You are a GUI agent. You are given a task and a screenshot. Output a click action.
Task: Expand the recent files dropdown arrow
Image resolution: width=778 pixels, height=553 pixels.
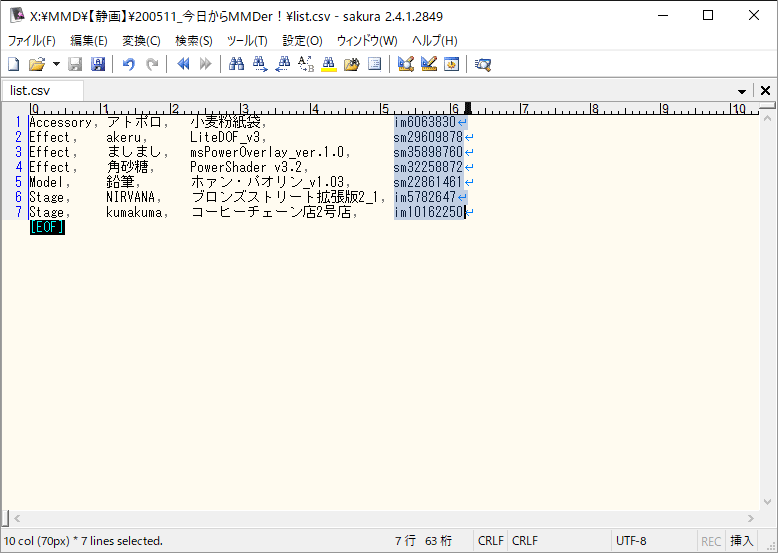pyautogui.click(x=56, y=64)
